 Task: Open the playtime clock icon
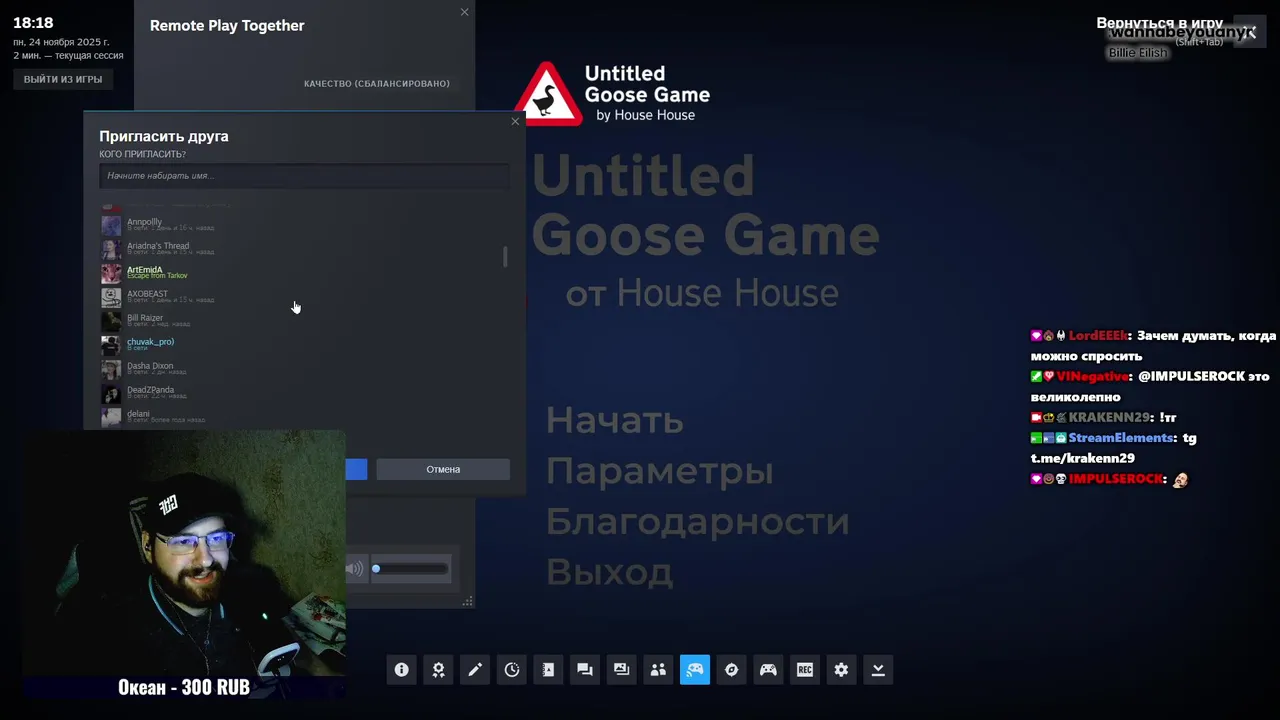[512, 670]
